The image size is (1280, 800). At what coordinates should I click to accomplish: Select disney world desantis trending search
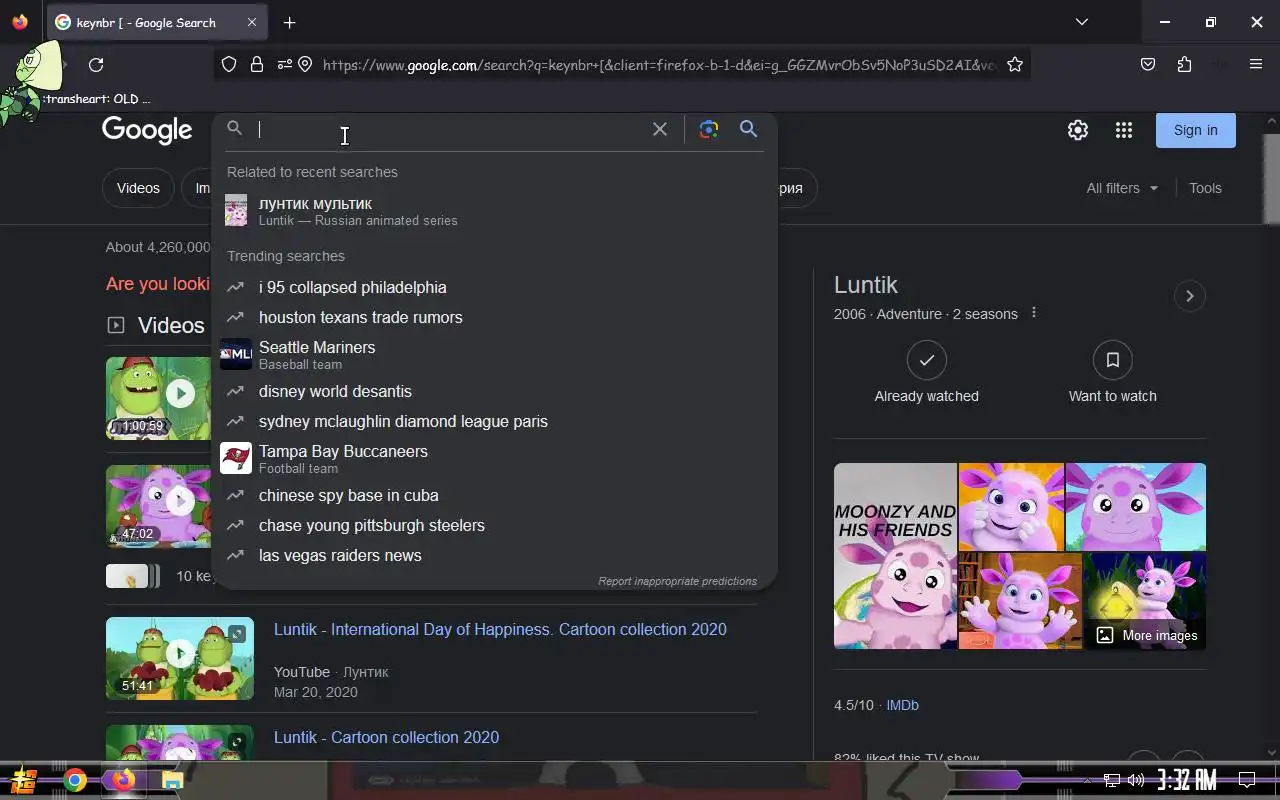point(494,391)
